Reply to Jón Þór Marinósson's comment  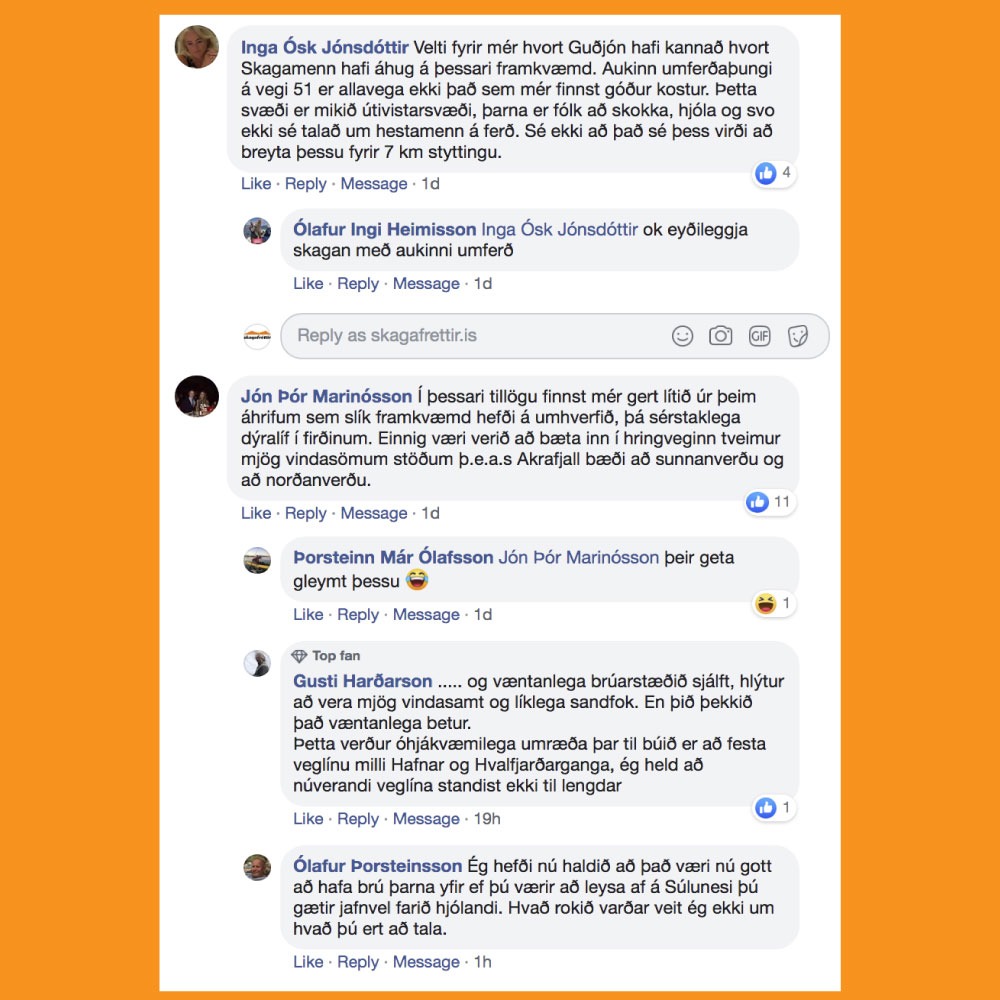(305, 513)
